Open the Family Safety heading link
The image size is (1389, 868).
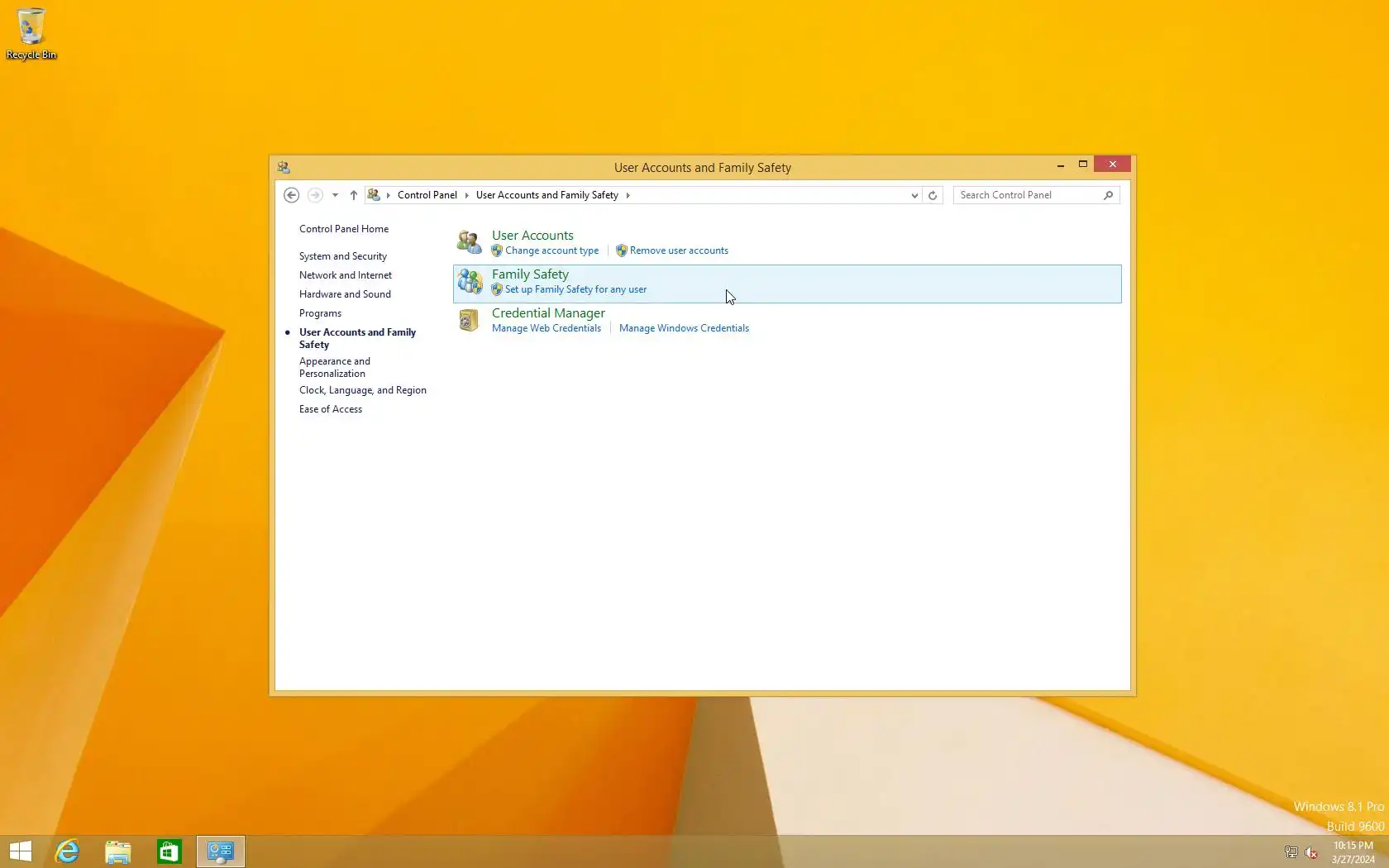[x=530, y=274]
